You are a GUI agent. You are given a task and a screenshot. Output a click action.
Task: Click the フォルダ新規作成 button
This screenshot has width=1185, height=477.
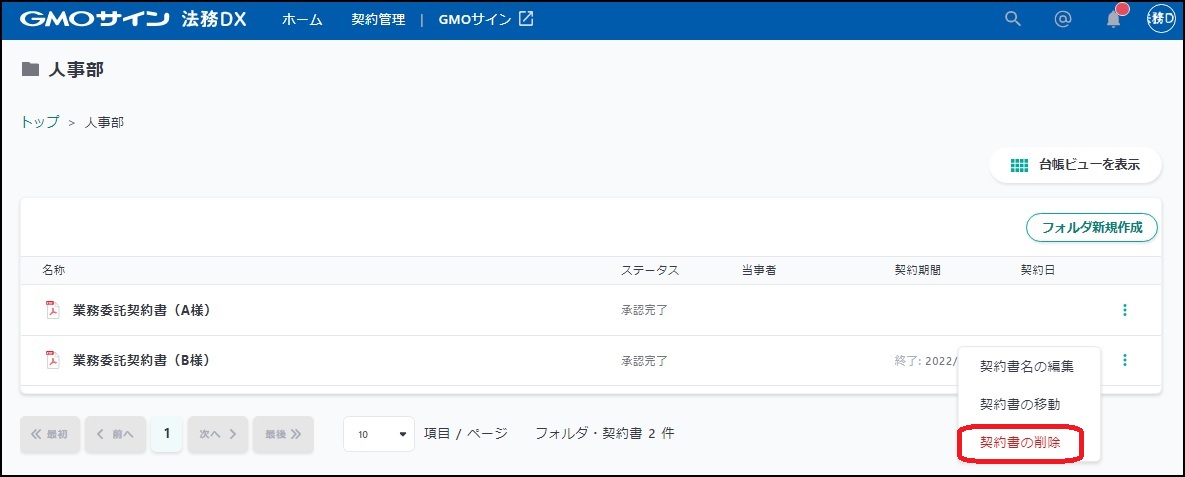(x=1091, y=228)
